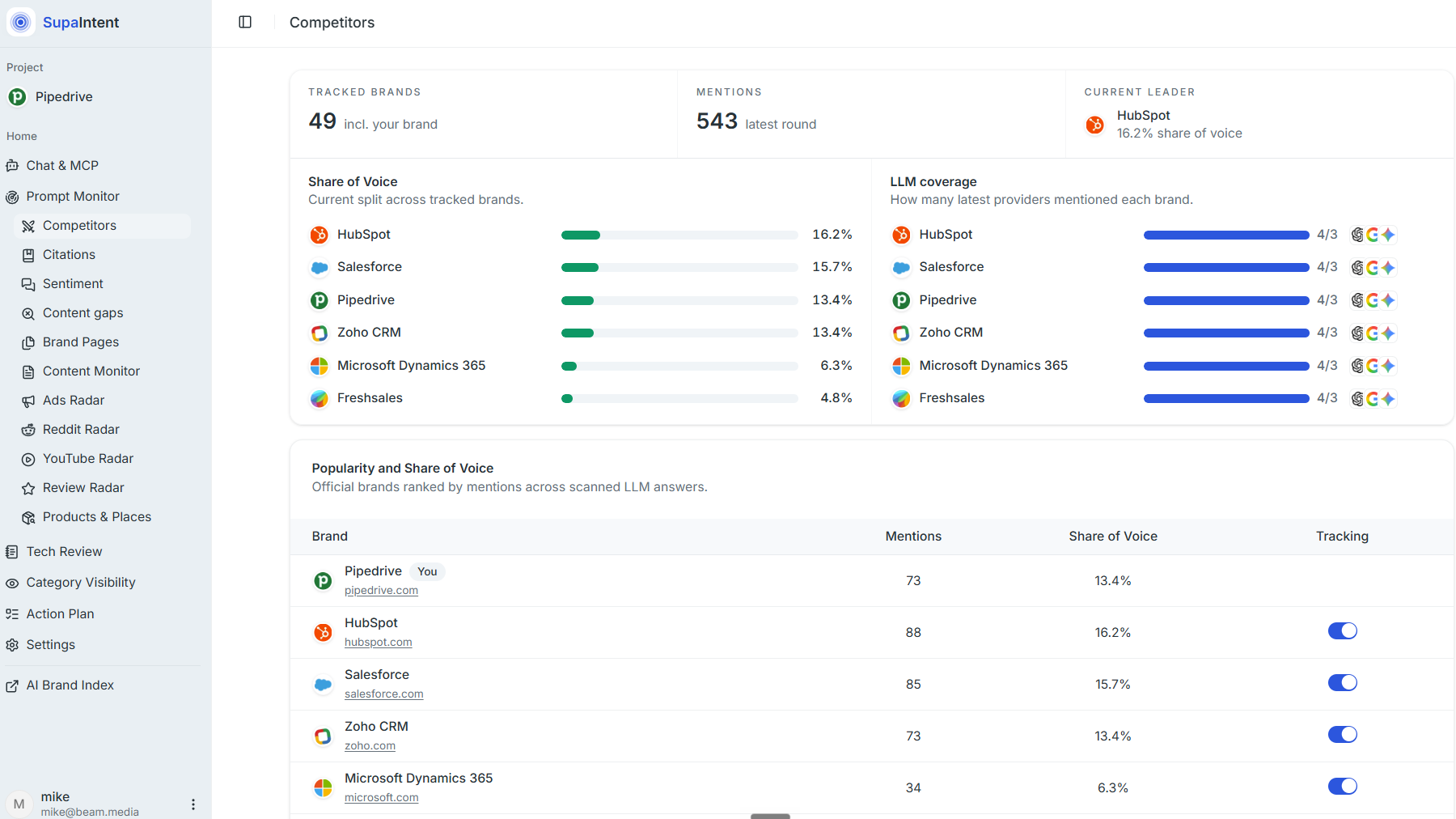Image resolution: width=1456 pixels, height=819 pixels.
Task: Turn off Zoho CRM tracking toggle
Action: click(1342, 734)
